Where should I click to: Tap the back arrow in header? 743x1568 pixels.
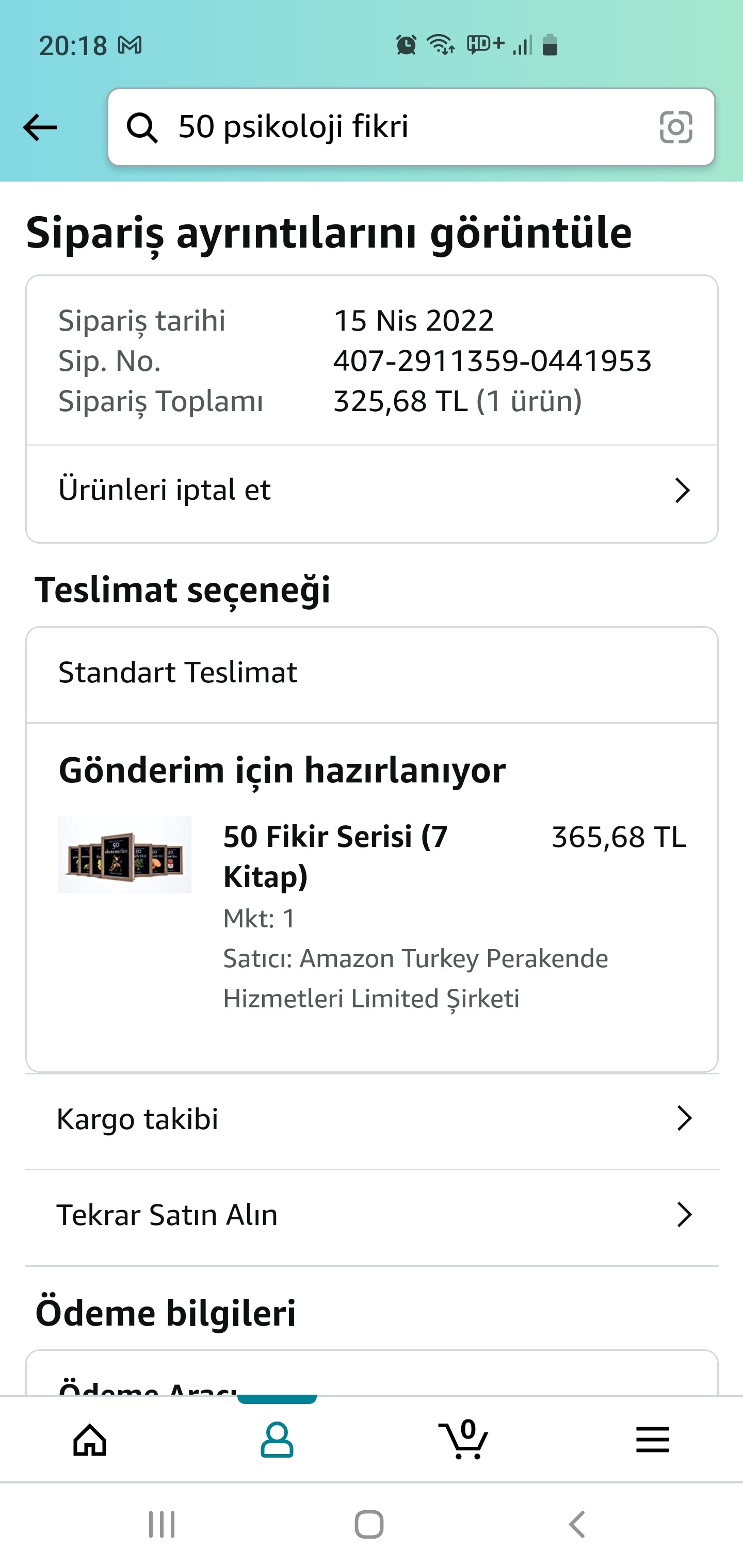(x=40, y=127)
